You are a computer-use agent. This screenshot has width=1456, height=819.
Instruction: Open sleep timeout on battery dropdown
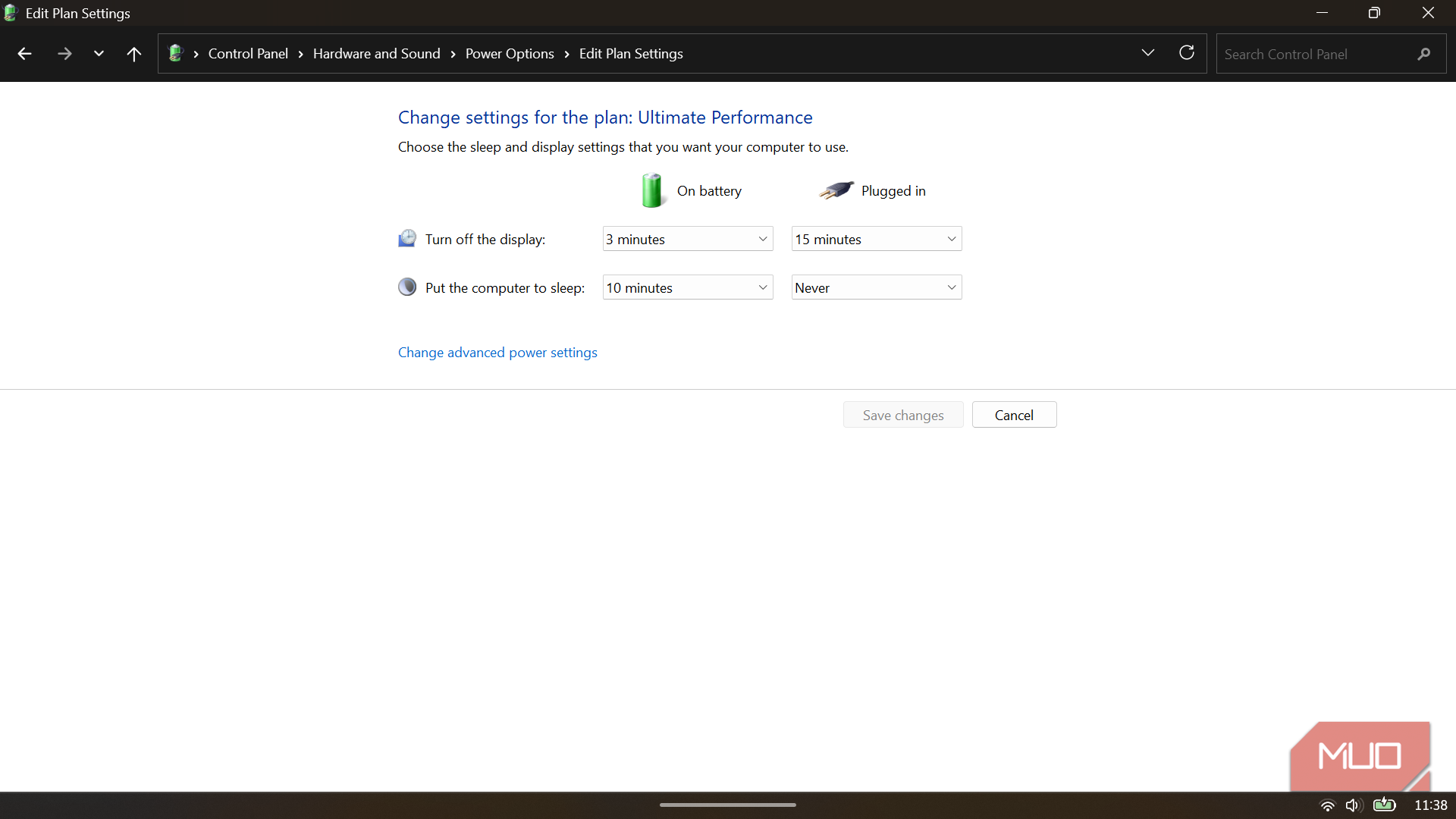688,287
